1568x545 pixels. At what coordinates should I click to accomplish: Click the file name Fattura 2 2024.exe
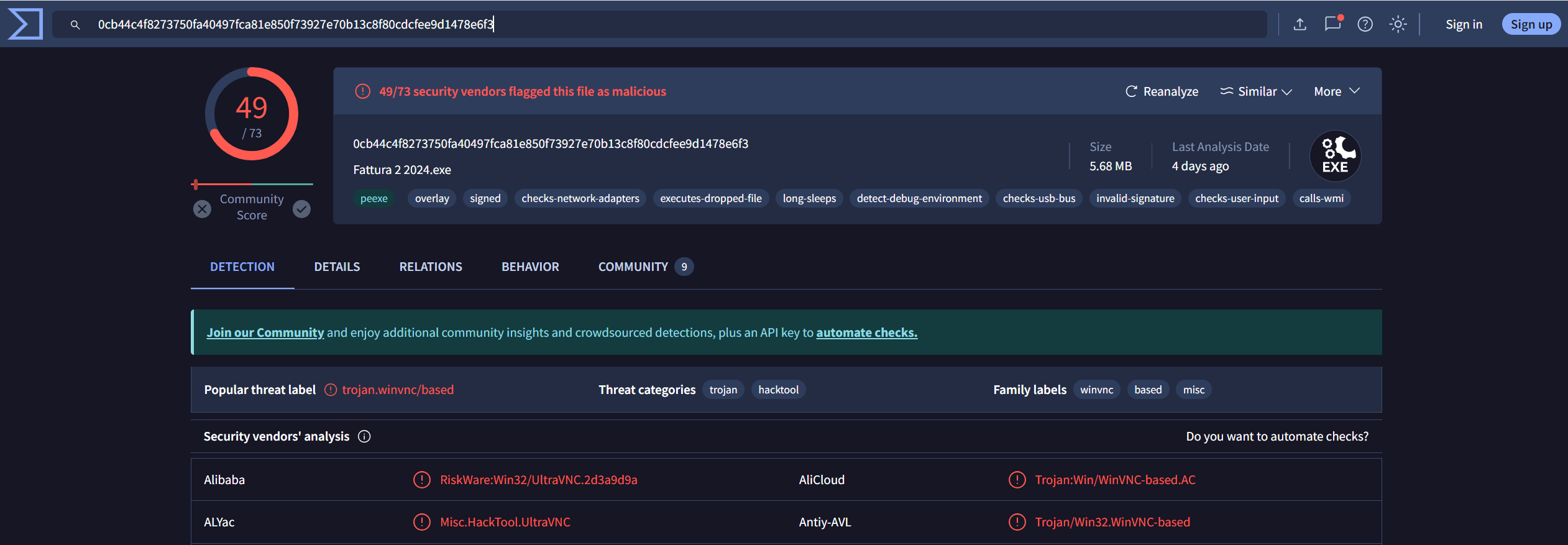coord(402,170)
